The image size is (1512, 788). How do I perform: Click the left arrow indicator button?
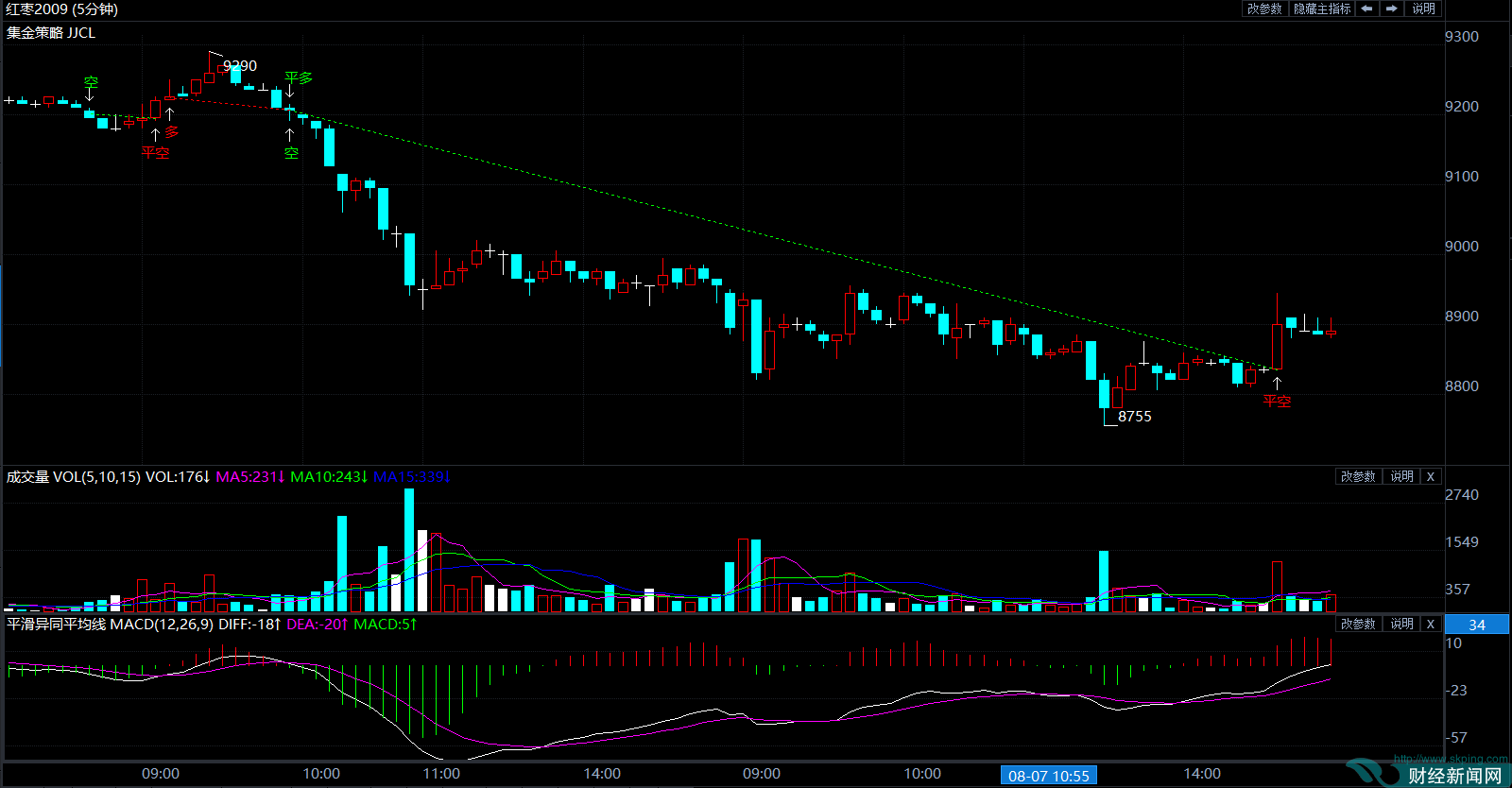point(1366,9)
